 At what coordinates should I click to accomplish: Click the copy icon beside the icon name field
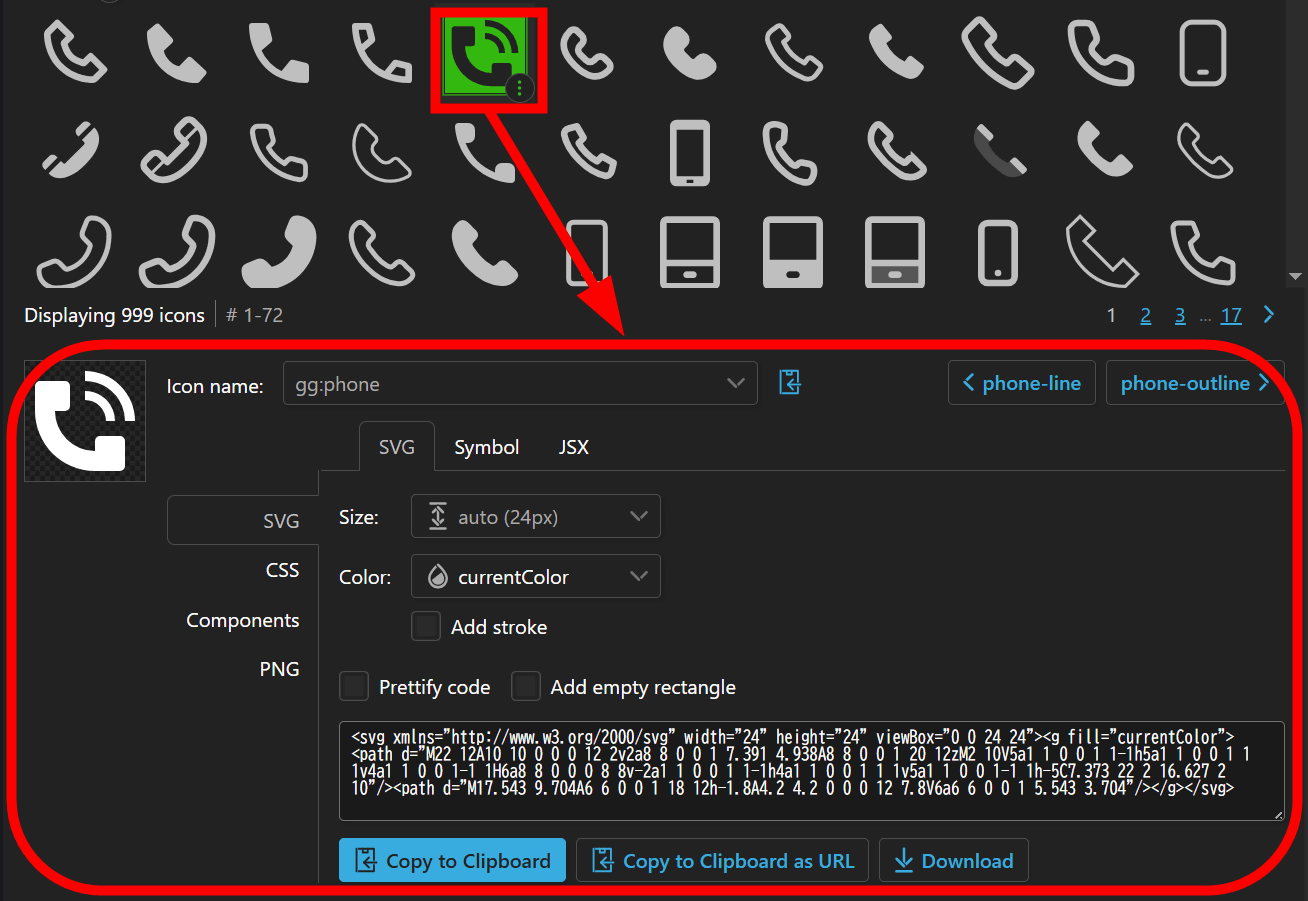tap(790, 383)
